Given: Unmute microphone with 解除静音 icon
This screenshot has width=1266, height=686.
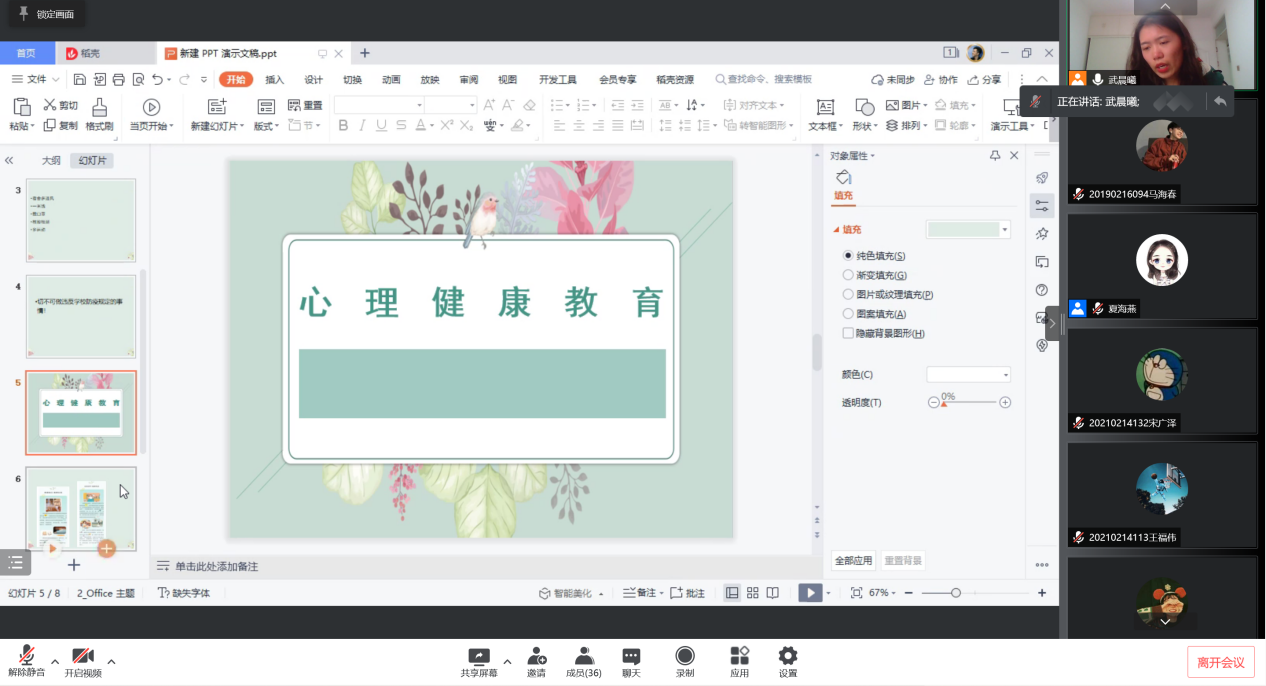Looking at the screenshot, I should point(27,662).
